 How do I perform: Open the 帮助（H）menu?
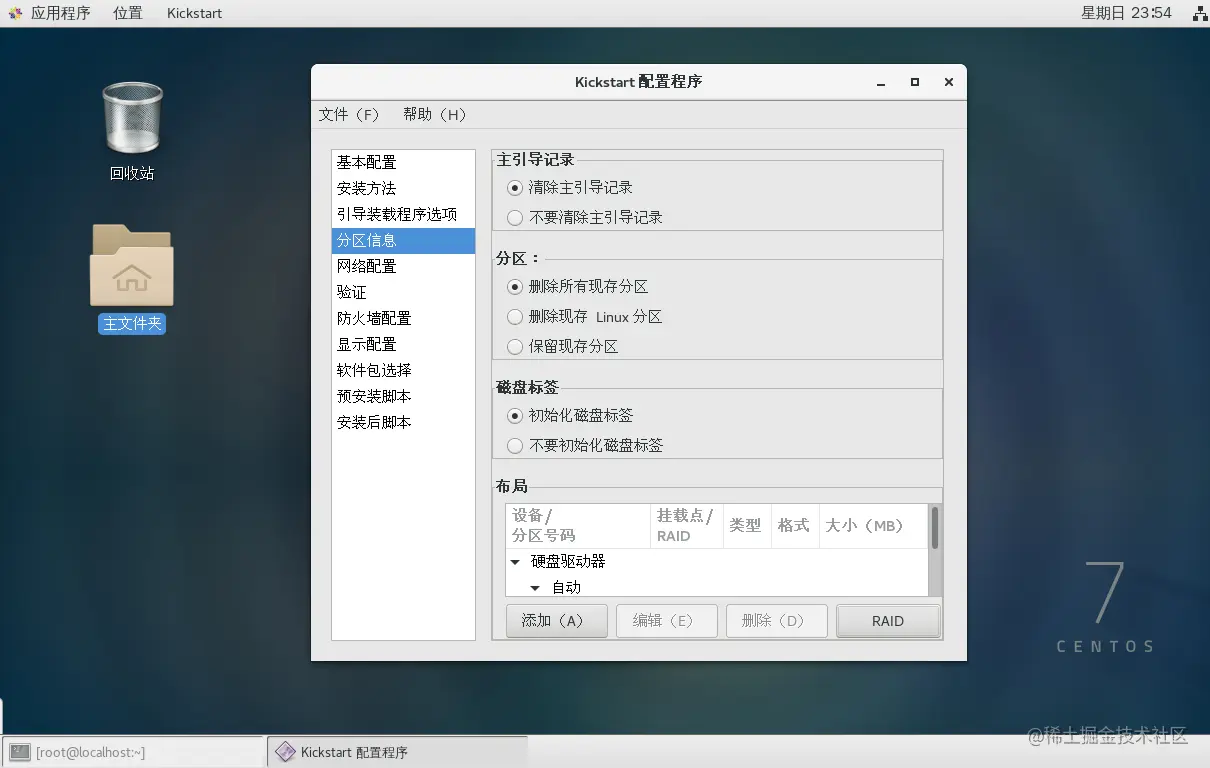coord(435,114)
